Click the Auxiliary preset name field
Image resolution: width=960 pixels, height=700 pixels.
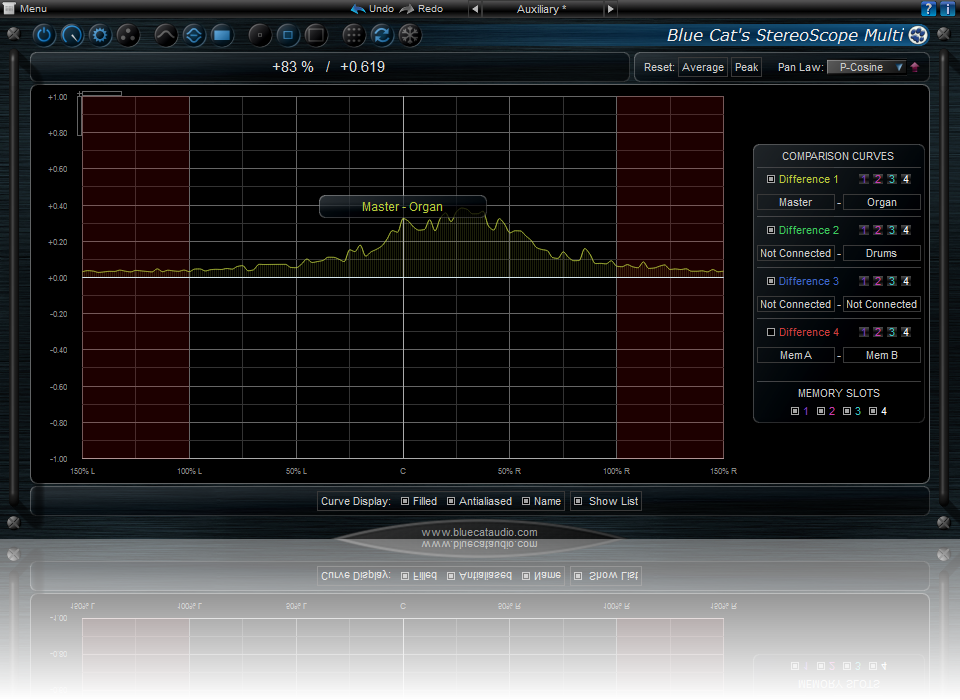(x=542, y=9)
